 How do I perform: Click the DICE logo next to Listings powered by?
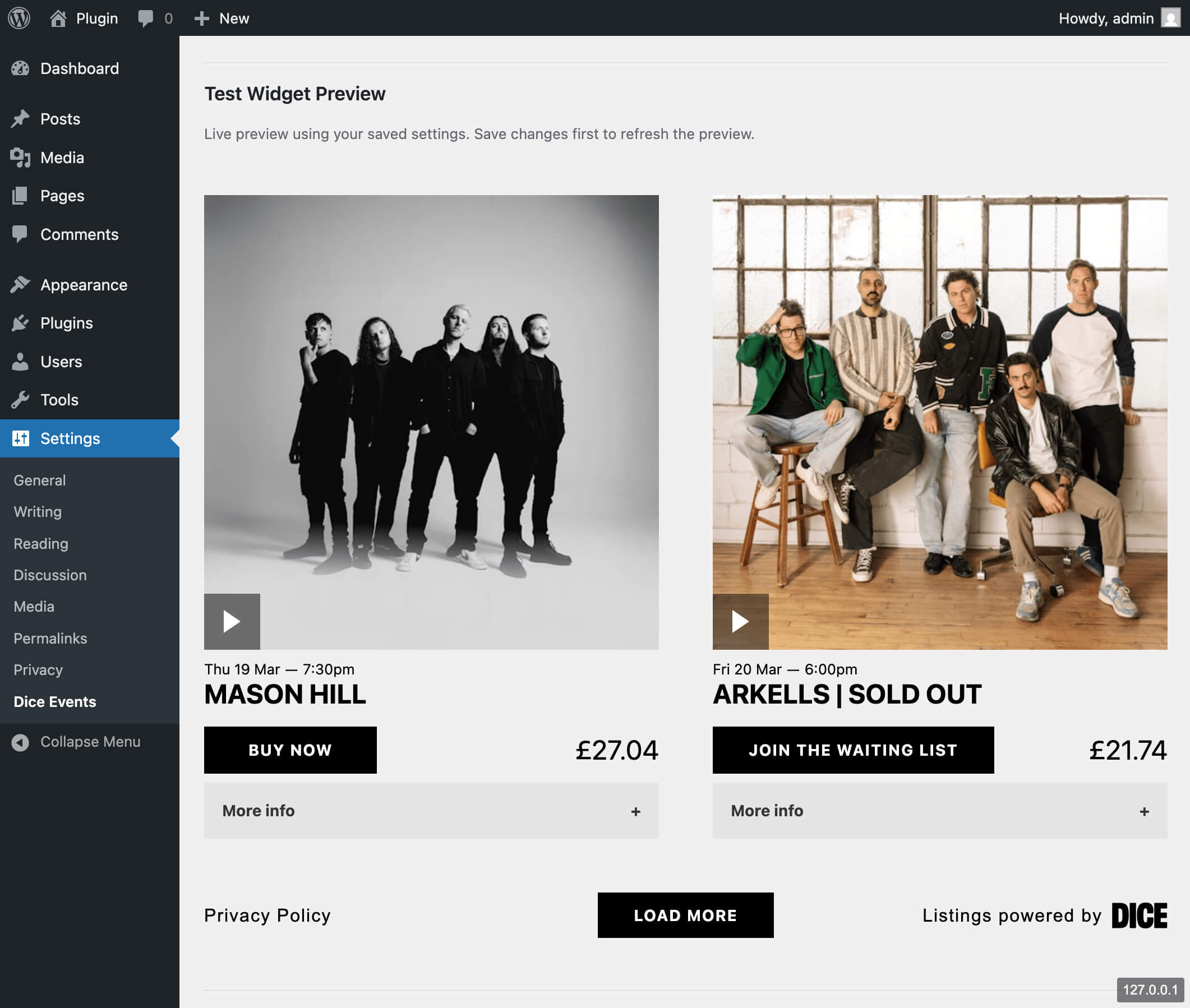click(x=1140, y=915)
